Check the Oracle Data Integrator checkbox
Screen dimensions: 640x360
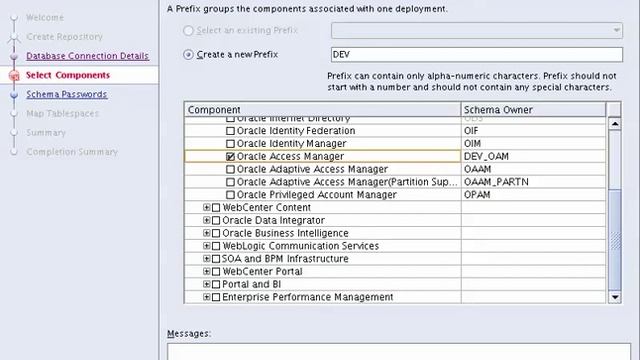[x=216, y=220]
